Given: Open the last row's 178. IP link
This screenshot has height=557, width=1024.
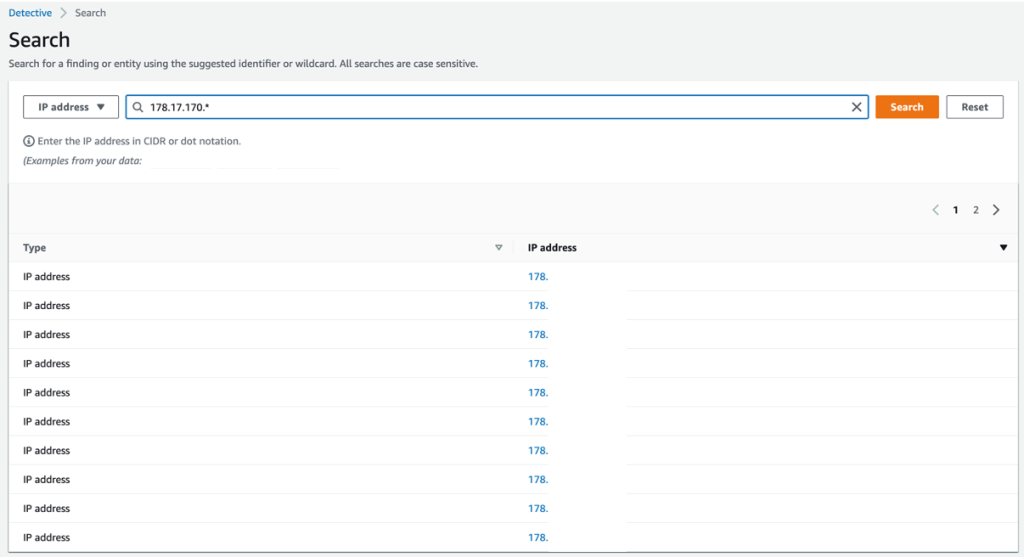Looking at the screenshot, I should pyautogui.click(x=538, y=537).
